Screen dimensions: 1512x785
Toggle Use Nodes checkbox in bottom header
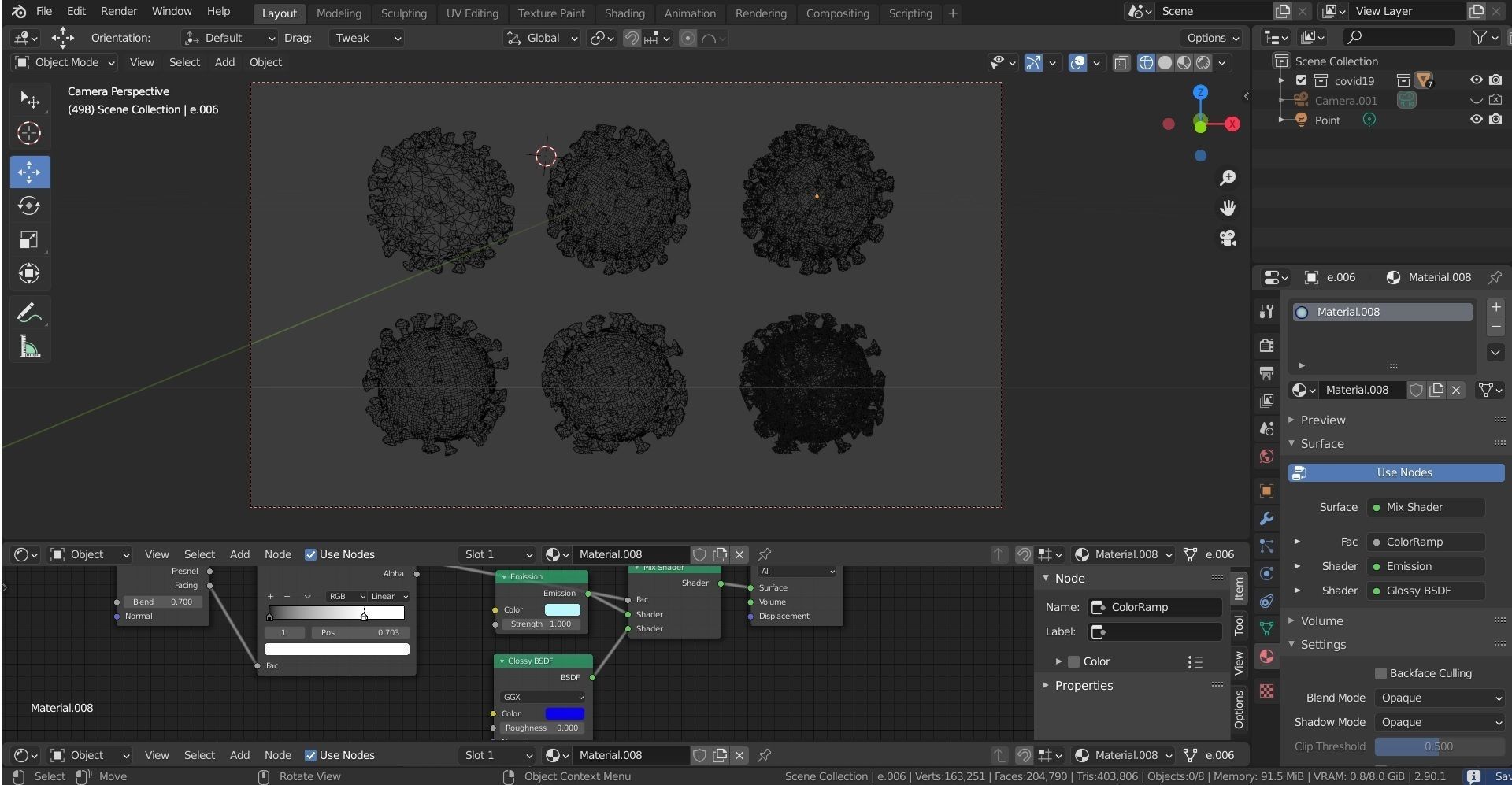[x=310, y=755]
